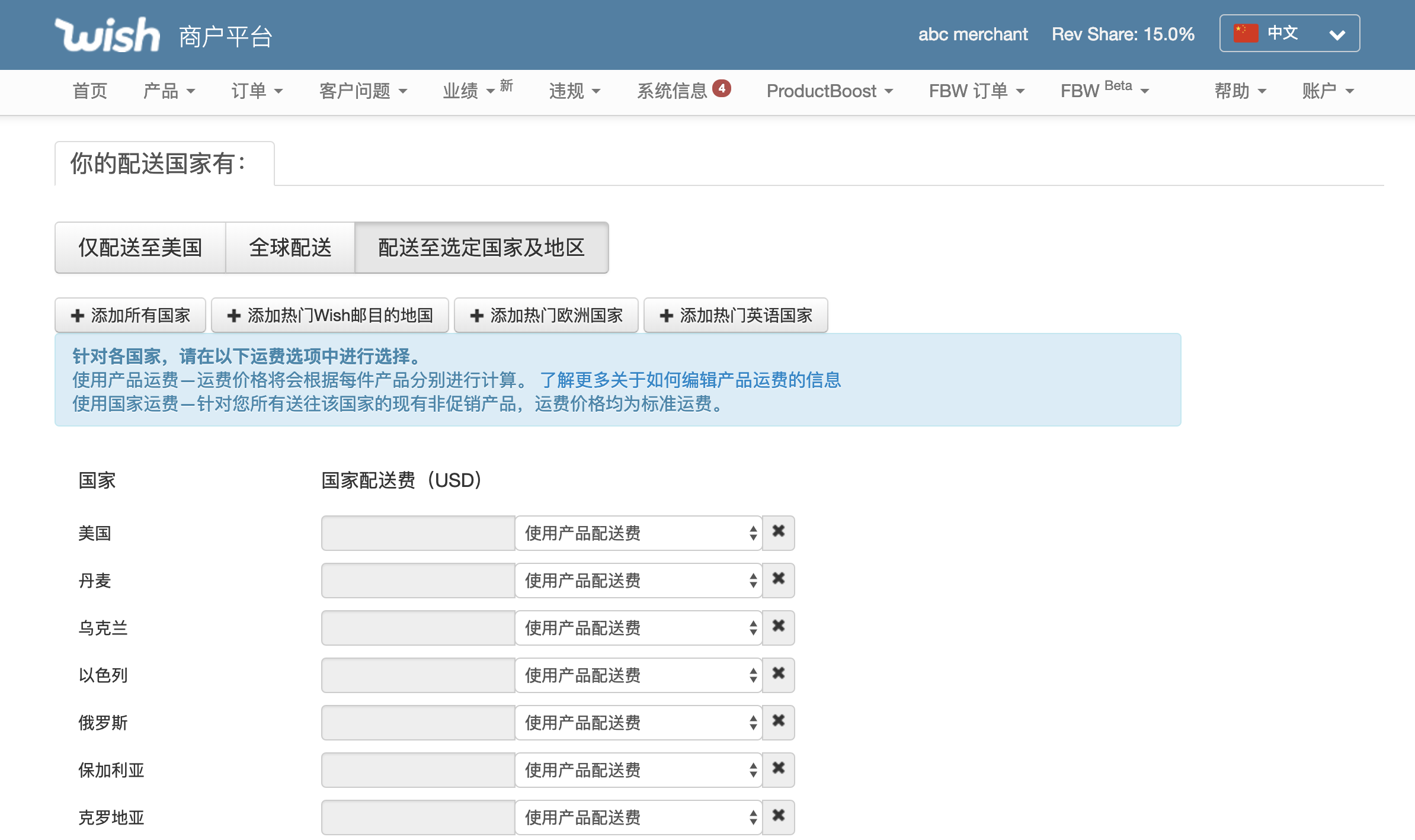
Task: Remove 乌克兰 from the country list
Action: 778,627
